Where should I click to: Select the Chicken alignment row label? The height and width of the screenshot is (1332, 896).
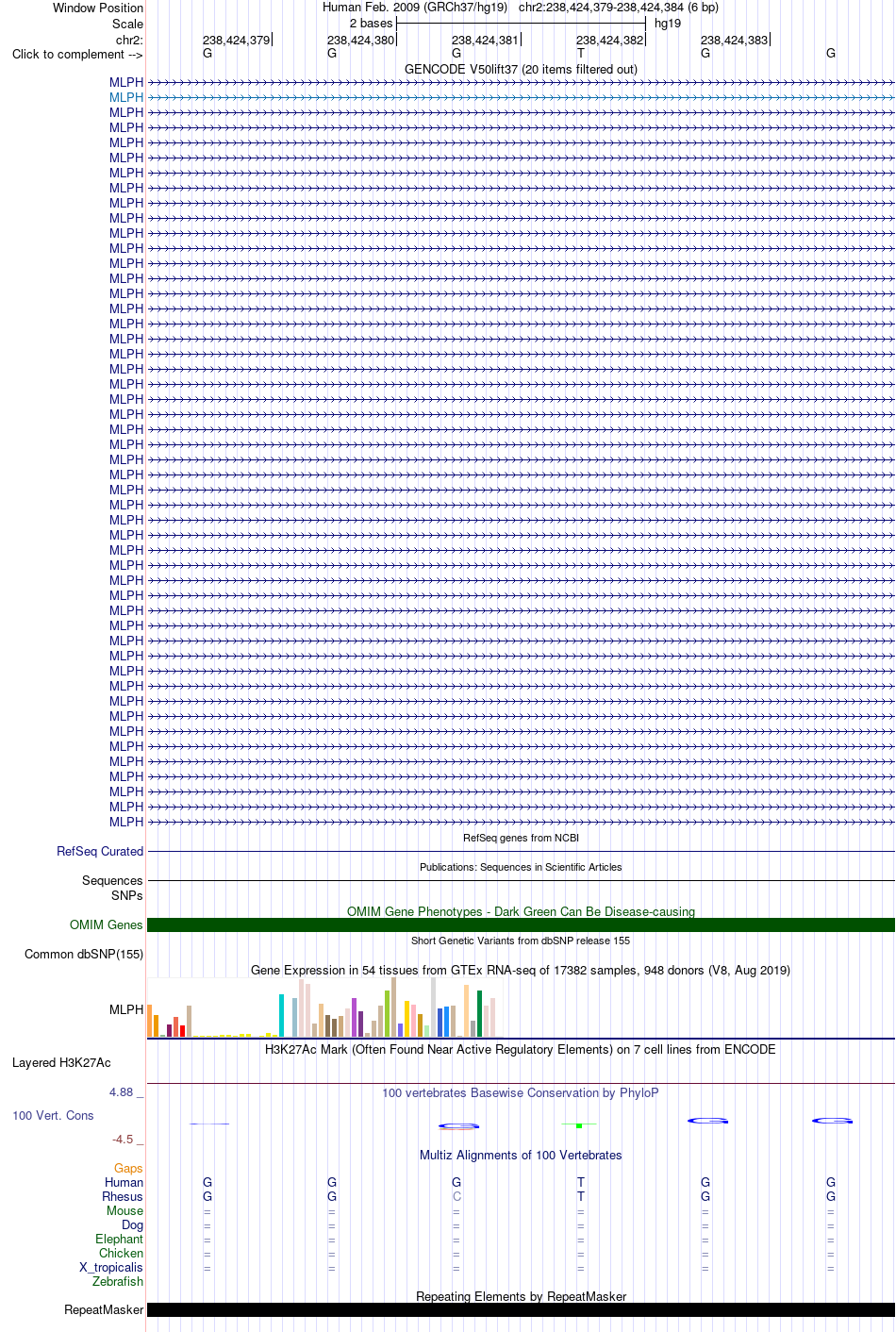(121, 1253)
